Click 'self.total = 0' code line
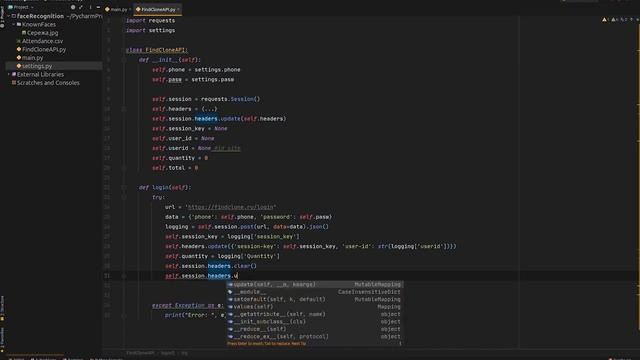Screen dimensions: 640x360 pyautogui.click(x=175, y=168)
